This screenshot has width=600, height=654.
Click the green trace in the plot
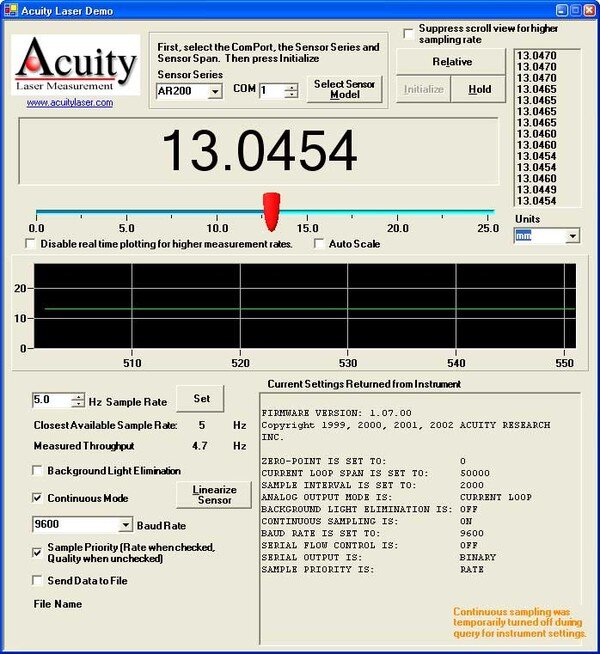(309, 309)
